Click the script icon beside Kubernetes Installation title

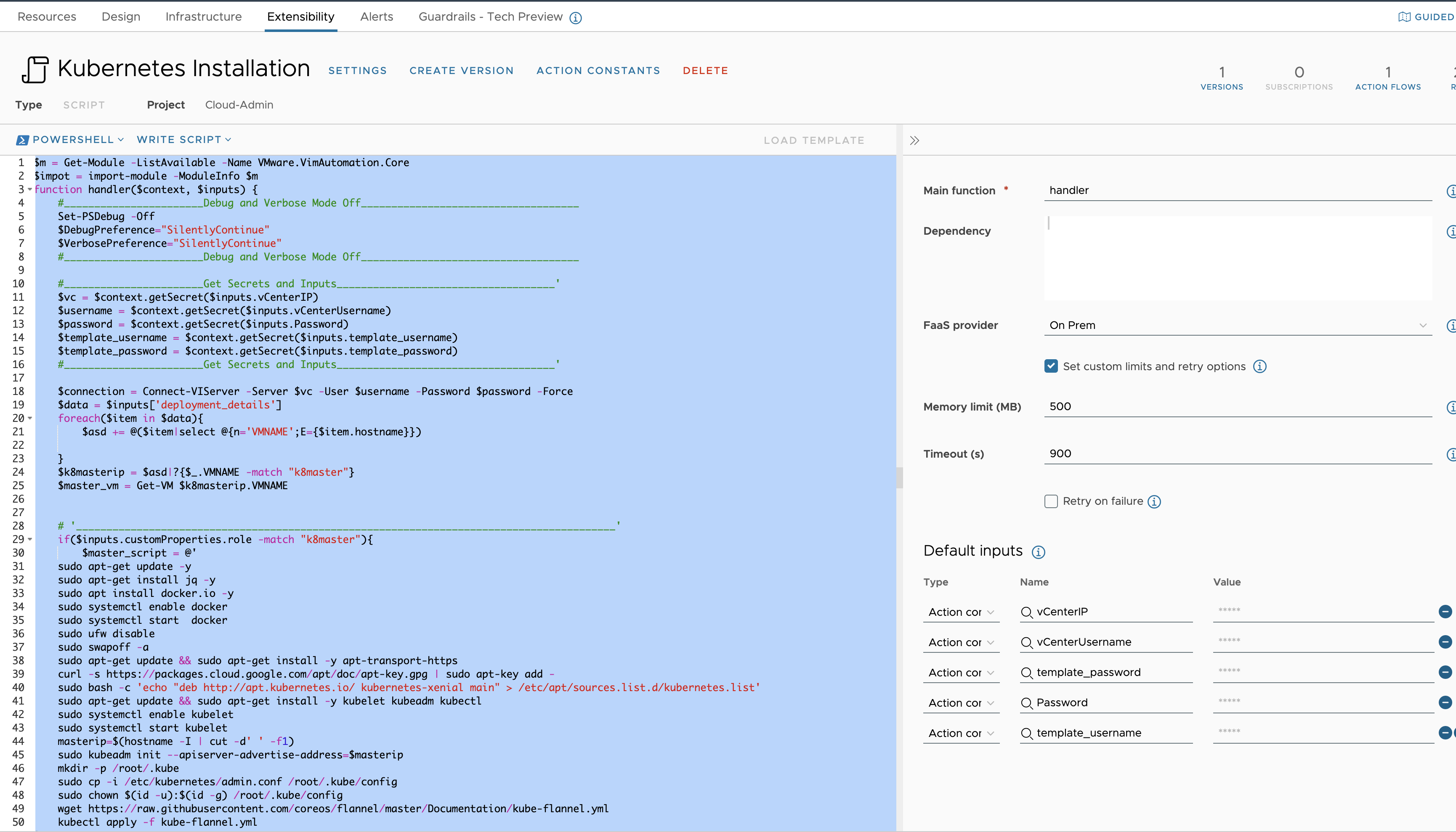(x=35, y=70)
